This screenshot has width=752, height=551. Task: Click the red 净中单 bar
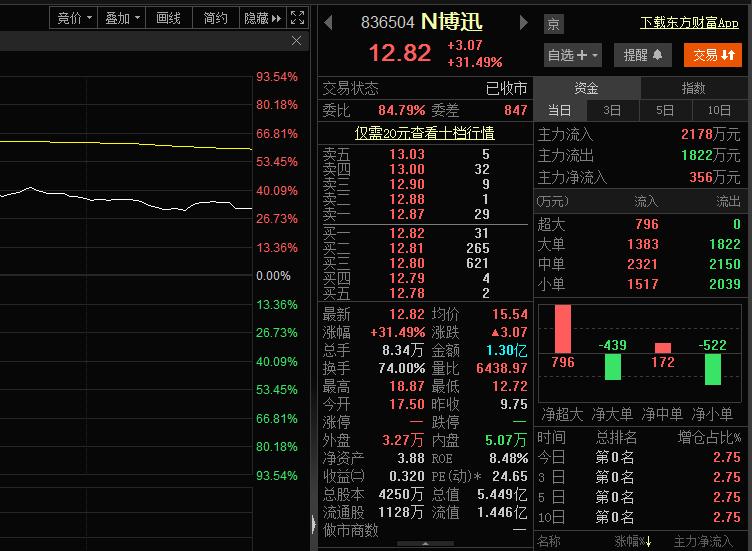pyautogui.click(x=662, y=348)
